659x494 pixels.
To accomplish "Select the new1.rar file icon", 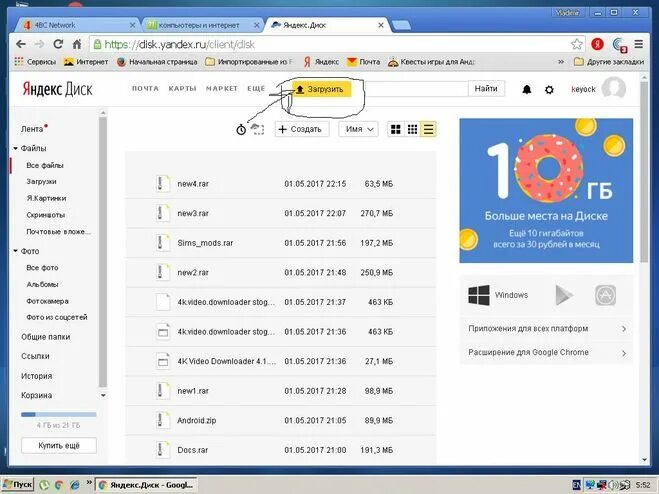I will coord(163,391).
